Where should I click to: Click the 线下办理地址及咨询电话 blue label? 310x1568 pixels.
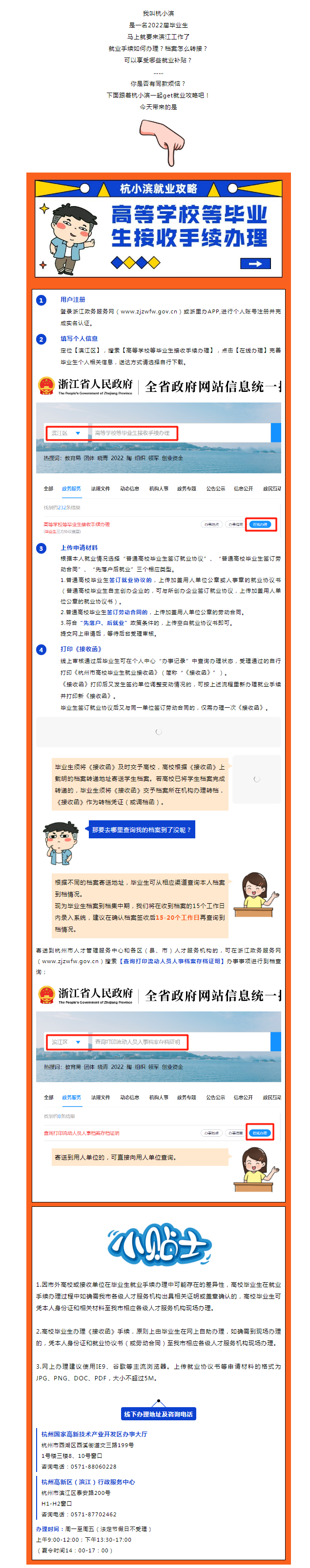(159, 1413)
